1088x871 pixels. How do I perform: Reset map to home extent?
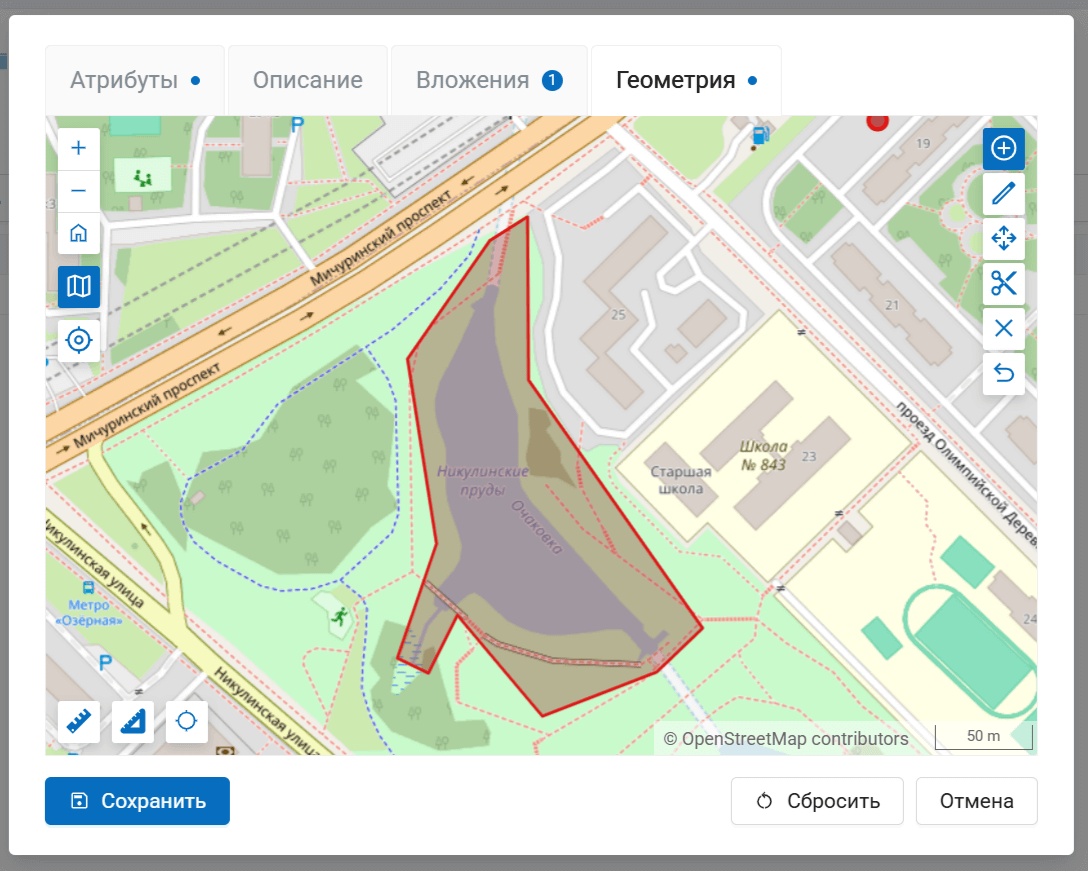[x=79, y=234]
